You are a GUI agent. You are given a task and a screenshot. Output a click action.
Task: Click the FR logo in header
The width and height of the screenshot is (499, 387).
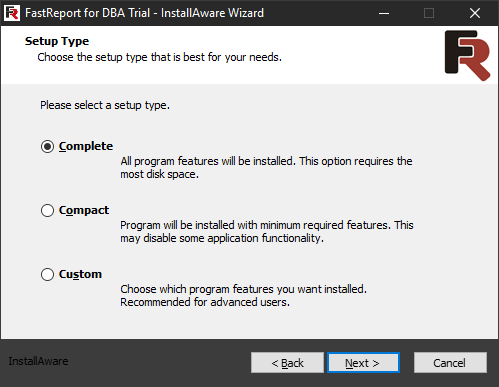point(467,55)
